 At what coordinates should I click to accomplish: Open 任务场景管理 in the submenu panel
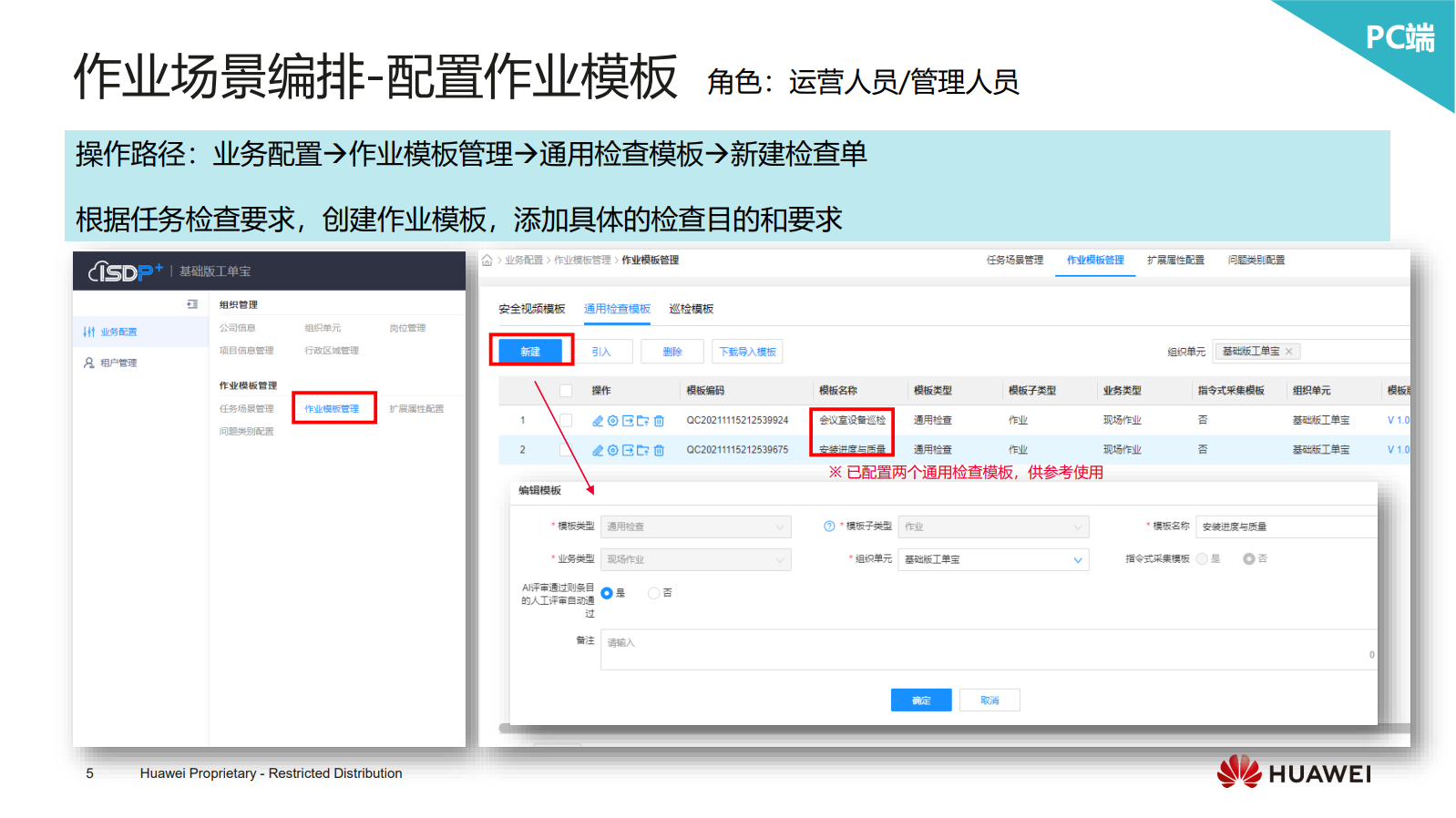point(247,409)
